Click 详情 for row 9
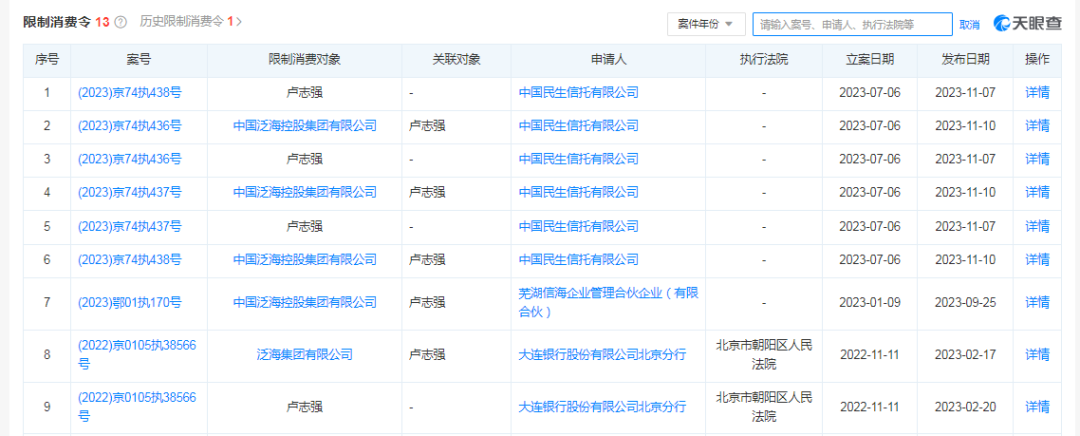 click(1037, 407)
